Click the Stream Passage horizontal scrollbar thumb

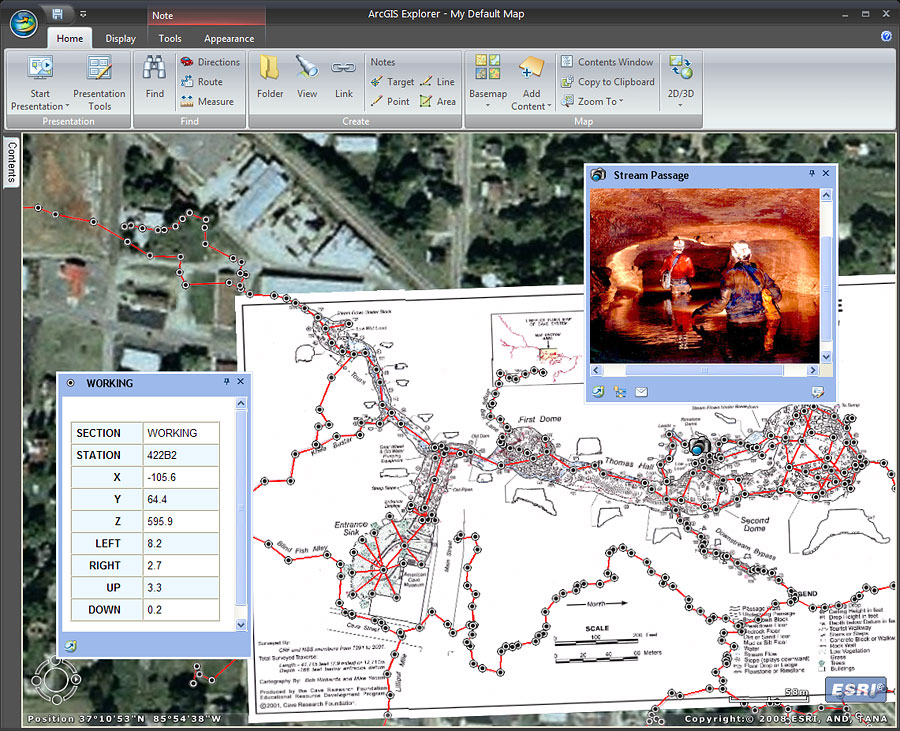coord(704,370)
